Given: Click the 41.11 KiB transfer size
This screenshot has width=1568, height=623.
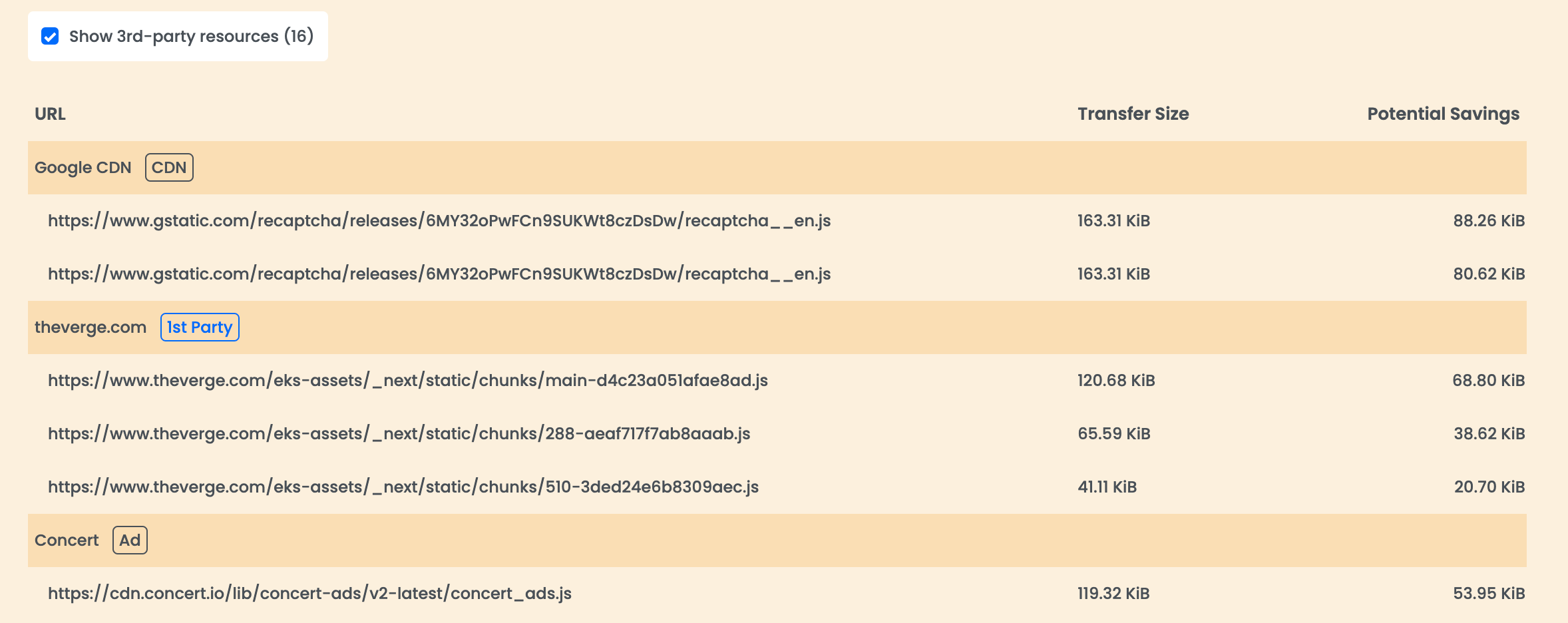Looking at the screenshot, I should click(1107, 487).
